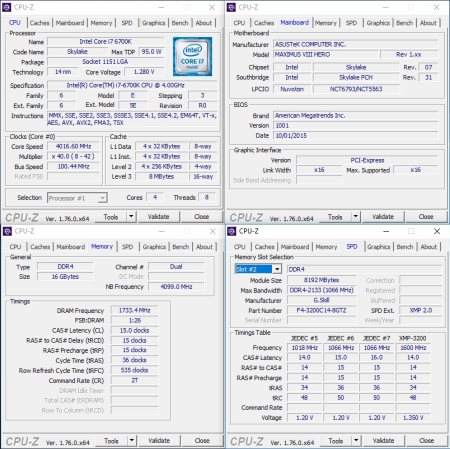The image size is (450, 449).
Task: Click the Max TDP value 95.0 W
Action: 151,52
